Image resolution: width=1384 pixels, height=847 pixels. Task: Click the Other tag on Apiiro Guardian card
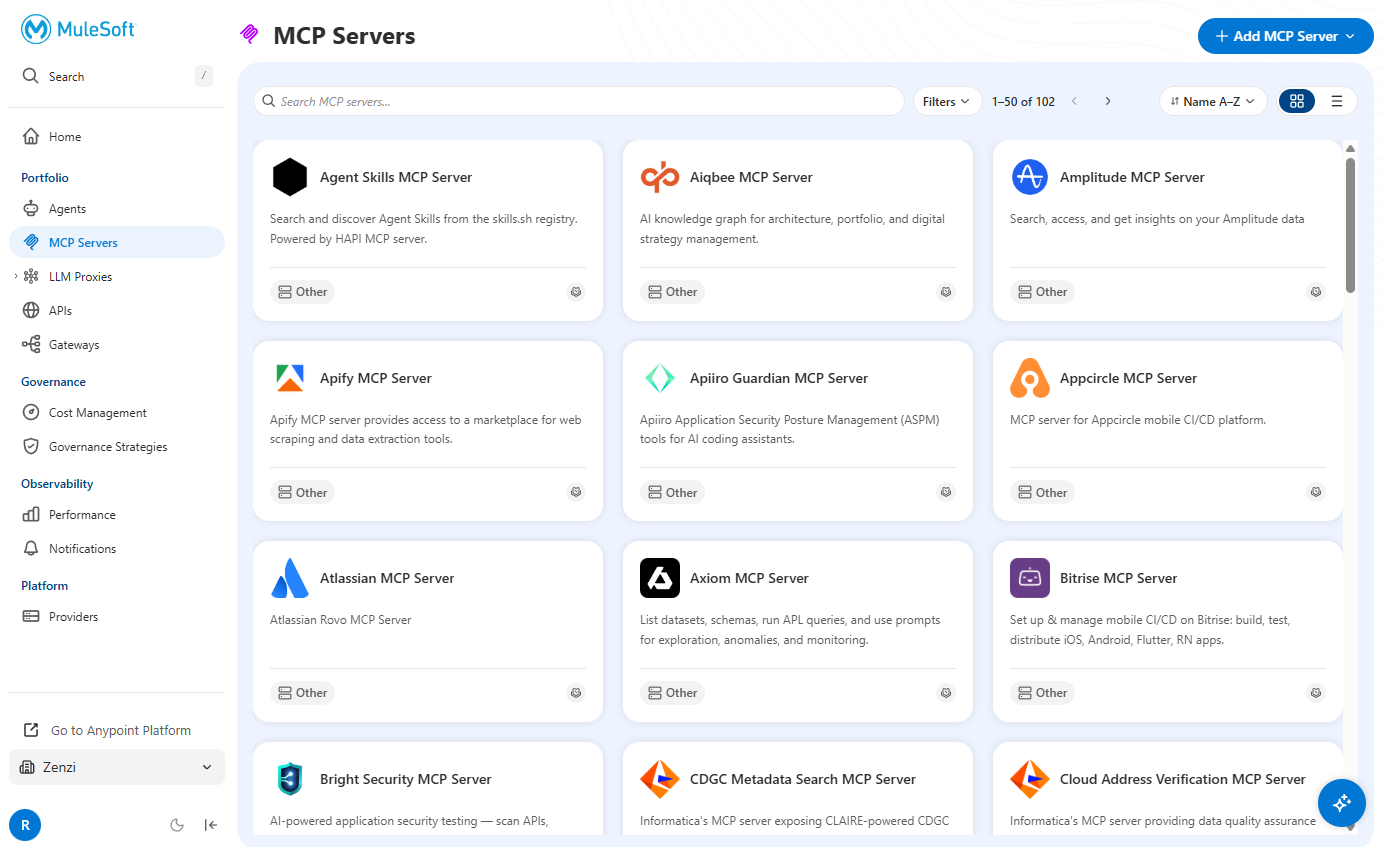[672, 492]
